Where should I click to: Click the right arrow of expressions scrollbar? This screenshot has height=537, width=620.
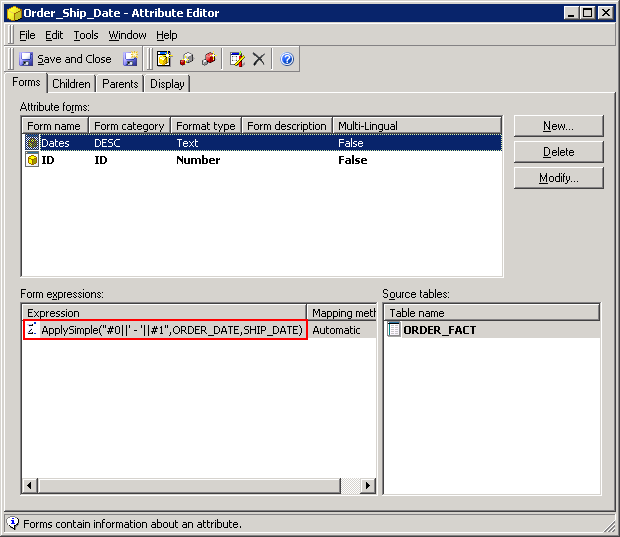point(368,485)
